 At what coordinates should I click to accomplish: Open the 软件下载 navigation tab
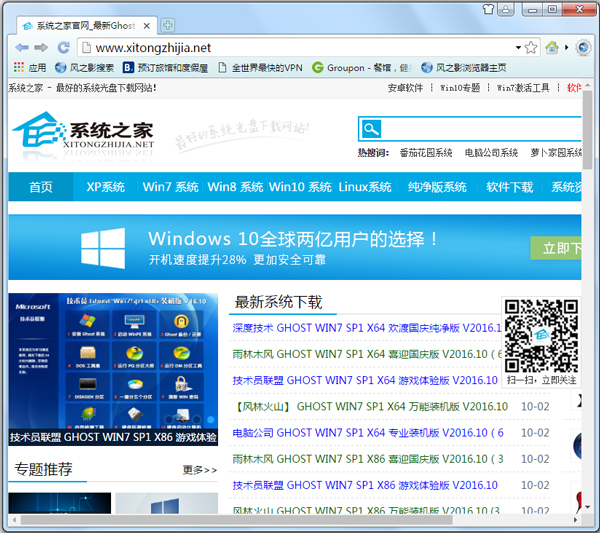pyautogui.click(x=510, y=187)
